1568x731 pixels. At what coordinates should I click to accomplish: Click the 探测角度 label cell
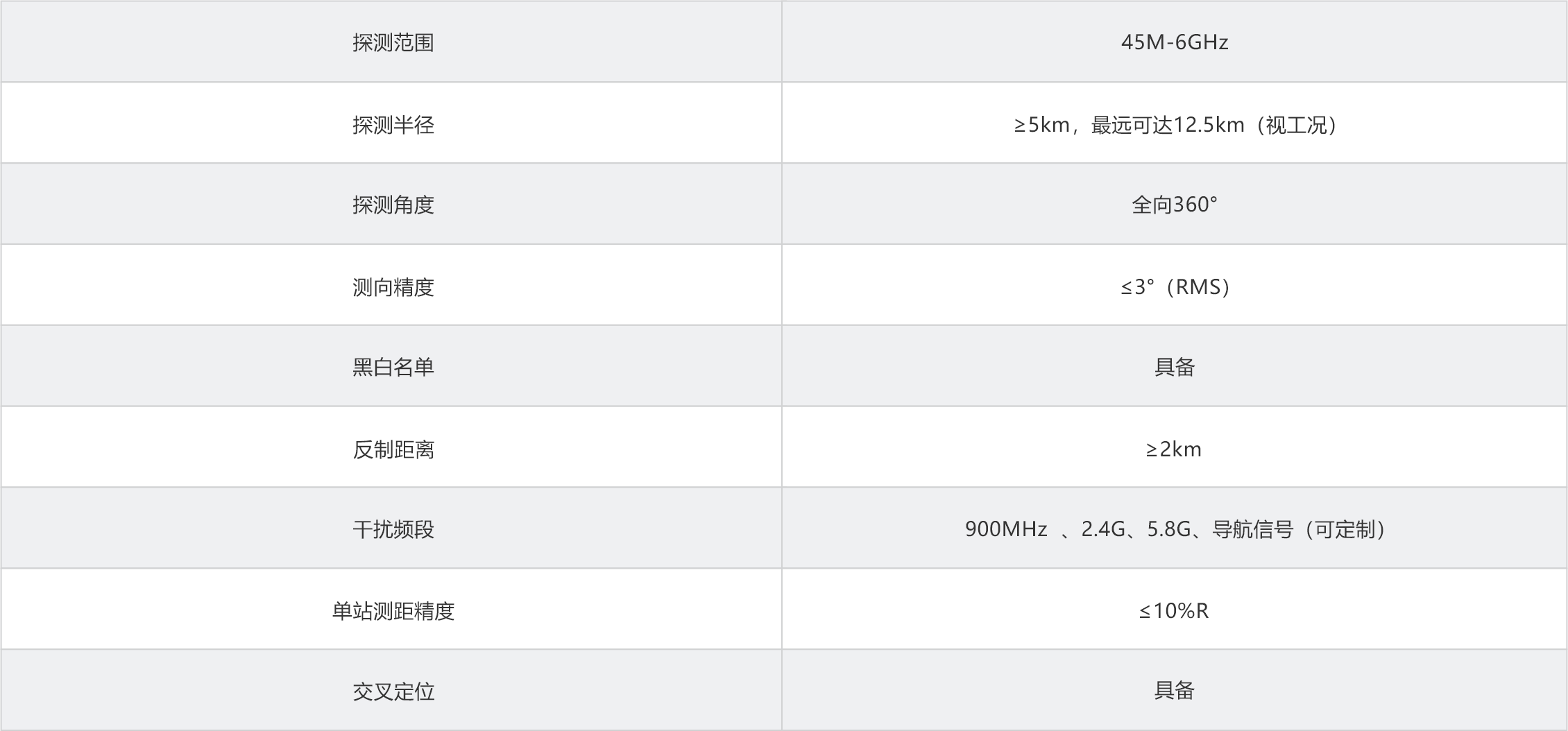[393, 205]
